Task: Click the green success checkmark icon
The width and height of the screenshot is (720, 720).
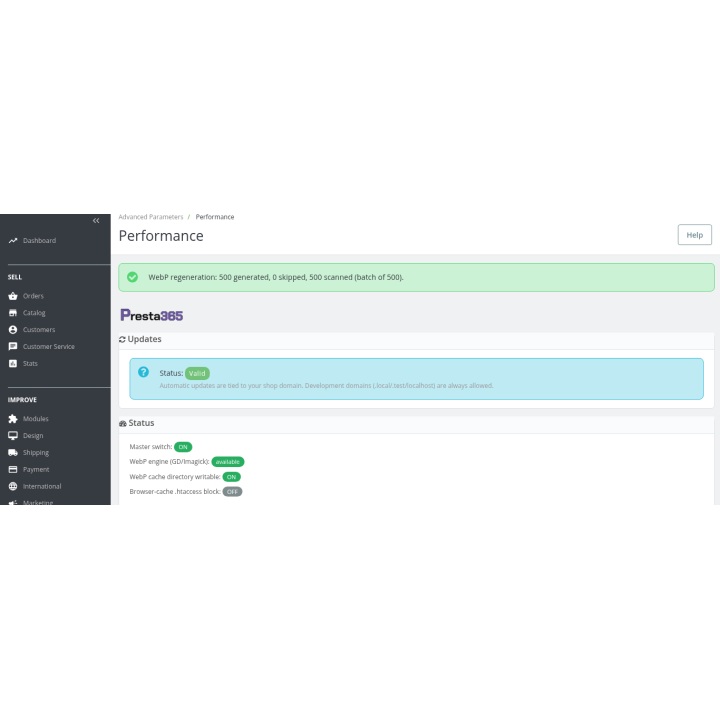Action: (x=132, y=277)
